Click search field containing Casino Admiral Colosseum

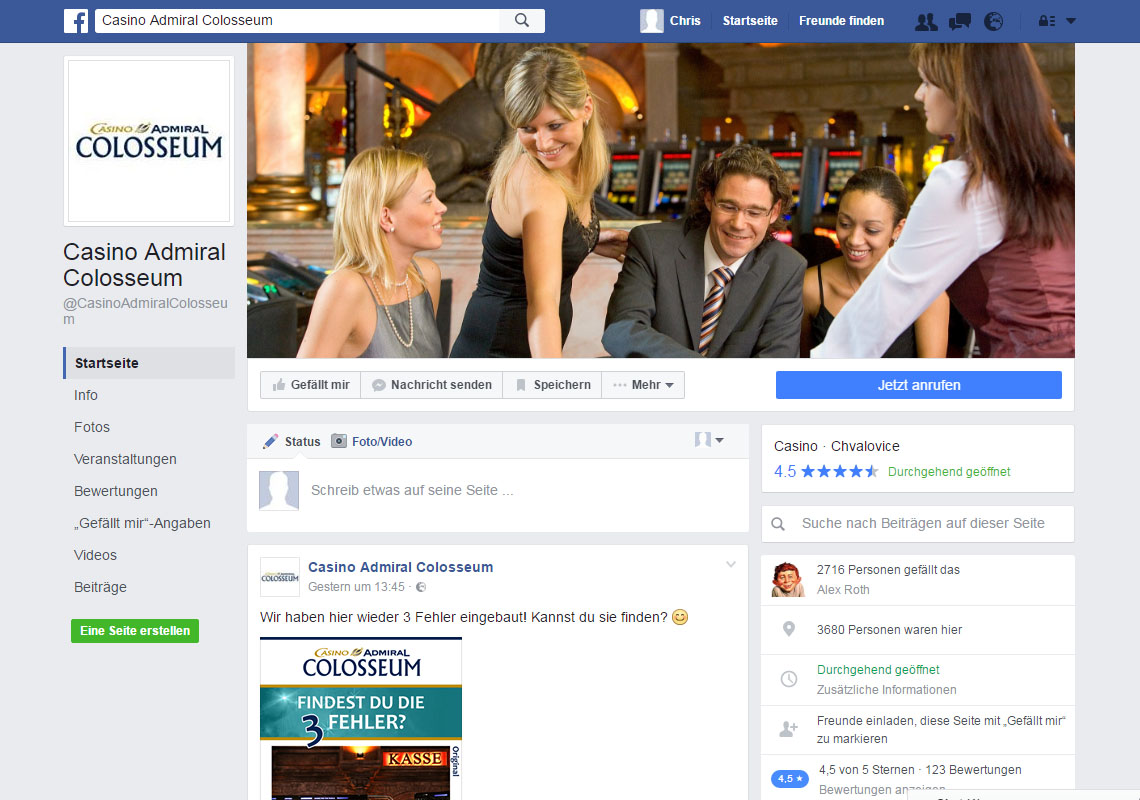pyautogui.click(x=297, y=20)
